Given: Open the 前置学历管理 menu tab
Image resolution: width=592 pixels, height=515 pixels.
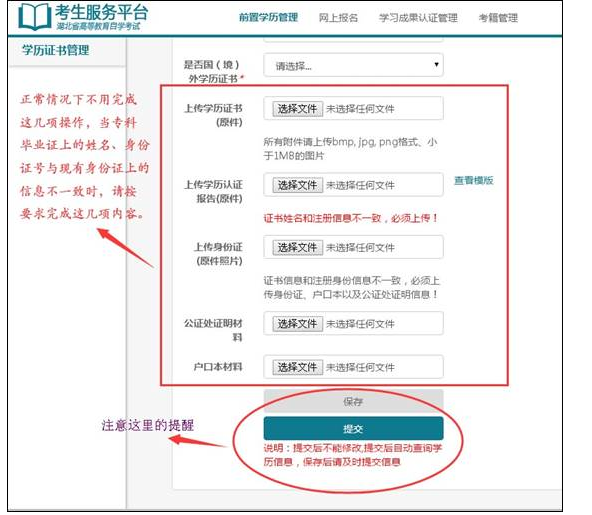Looking at the screenshot, I should [268, 17].
